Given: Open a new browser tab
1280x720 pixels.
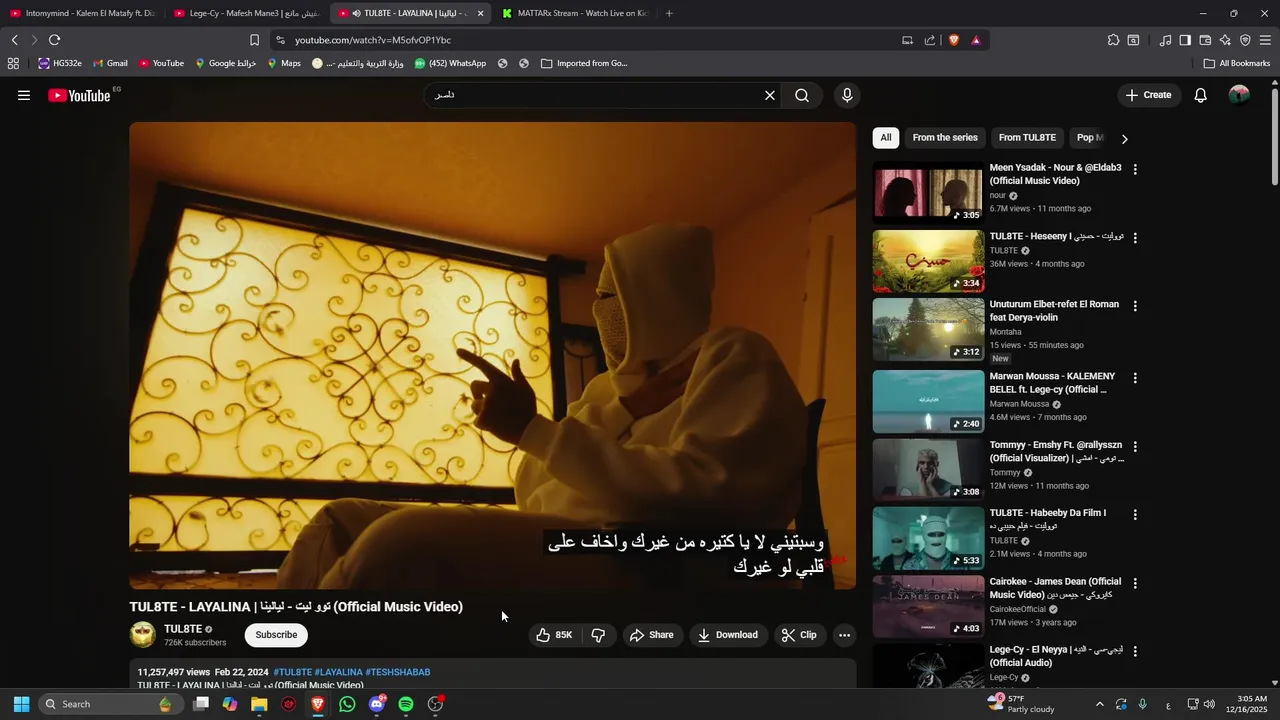Looking at the screenshot, I should [669, 13].
